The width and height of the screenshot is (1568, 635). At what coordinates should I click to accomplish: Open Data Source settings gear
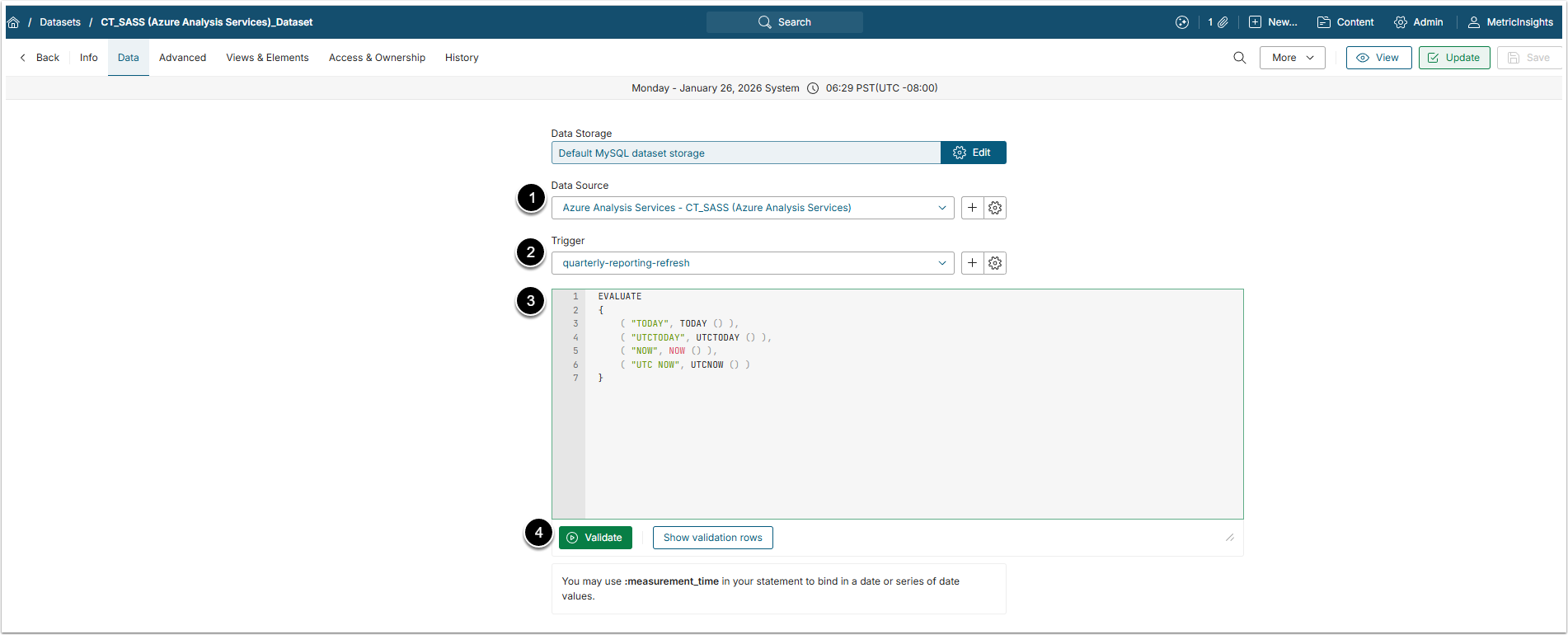995,208
